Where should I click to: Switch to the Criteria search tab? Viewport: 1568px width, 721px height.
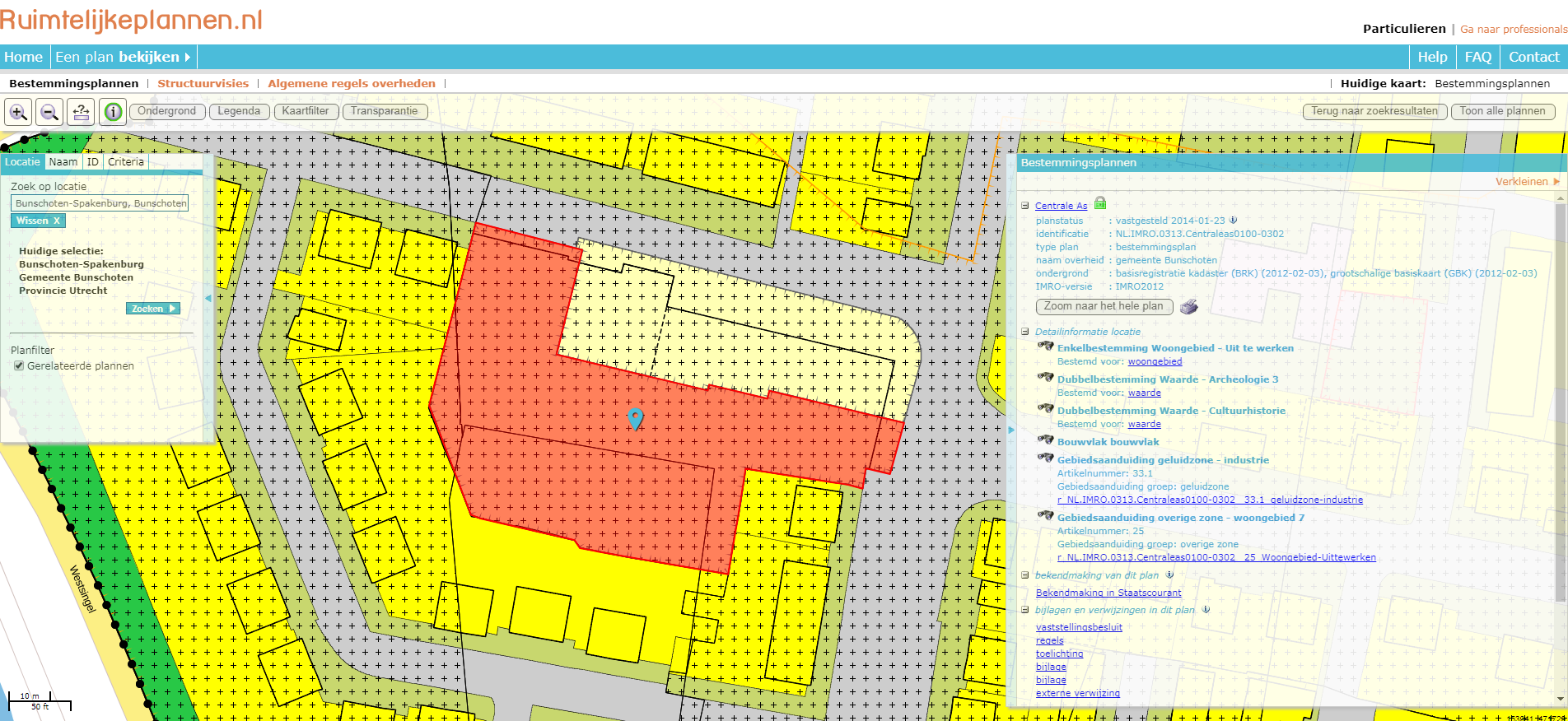126,162
